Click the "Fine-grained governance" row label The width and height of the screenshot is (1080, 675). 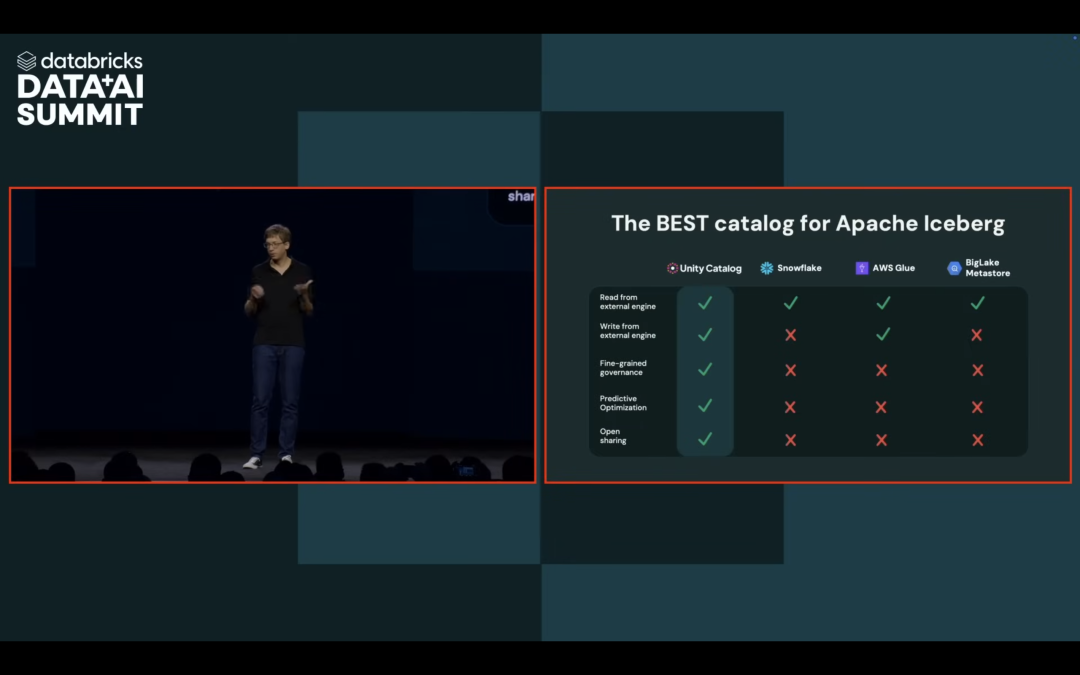click(623, 368)
